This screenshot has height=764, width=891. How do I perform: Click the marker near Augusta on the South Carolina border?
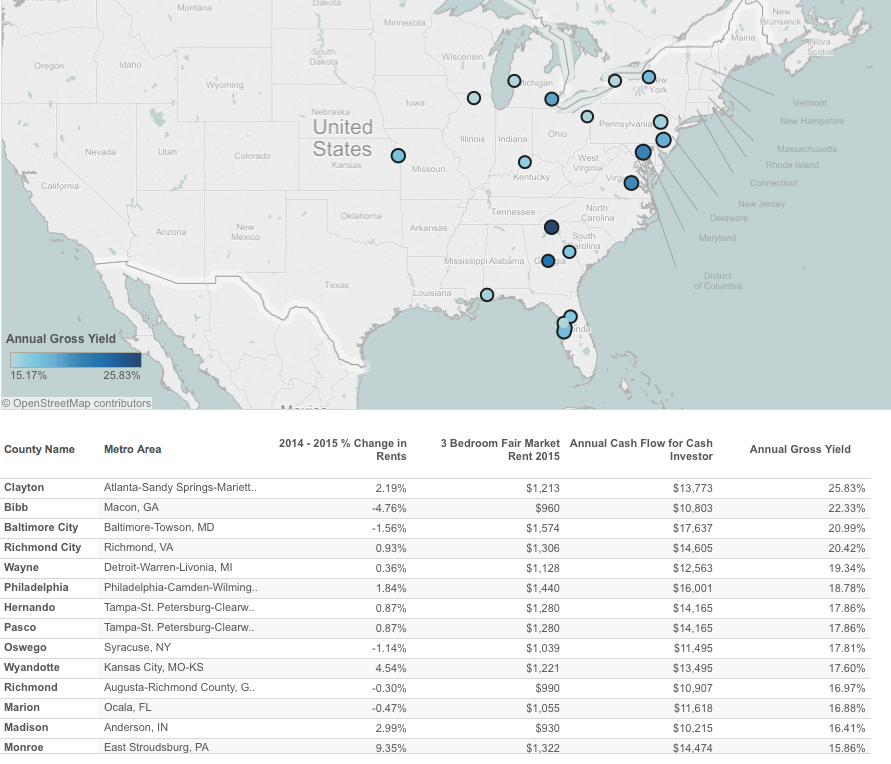[x=568, y=251]
